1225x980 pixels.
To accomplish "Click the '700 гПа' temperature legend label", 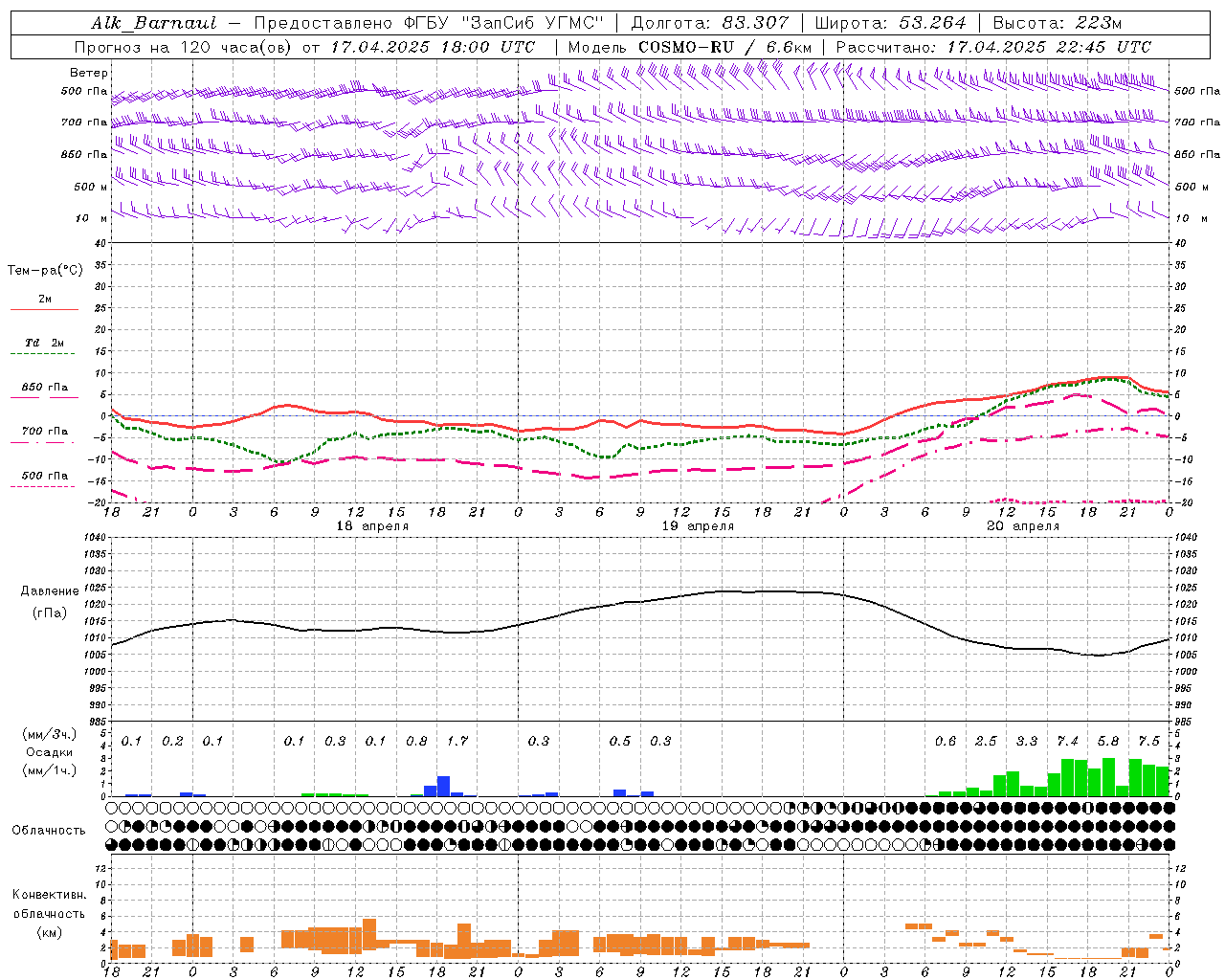I will click(45, 432).
